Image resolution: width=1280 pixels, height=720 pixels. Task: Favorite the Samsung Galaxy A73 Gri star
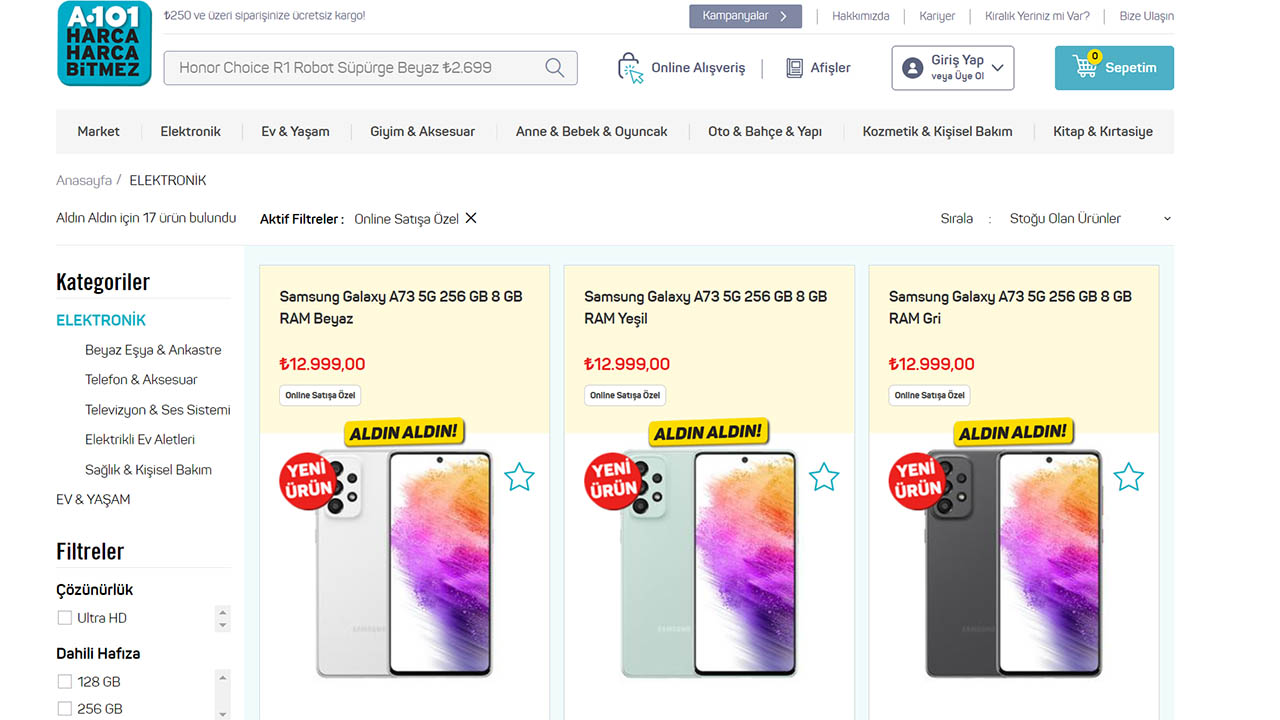click(x=1128, y=477)
